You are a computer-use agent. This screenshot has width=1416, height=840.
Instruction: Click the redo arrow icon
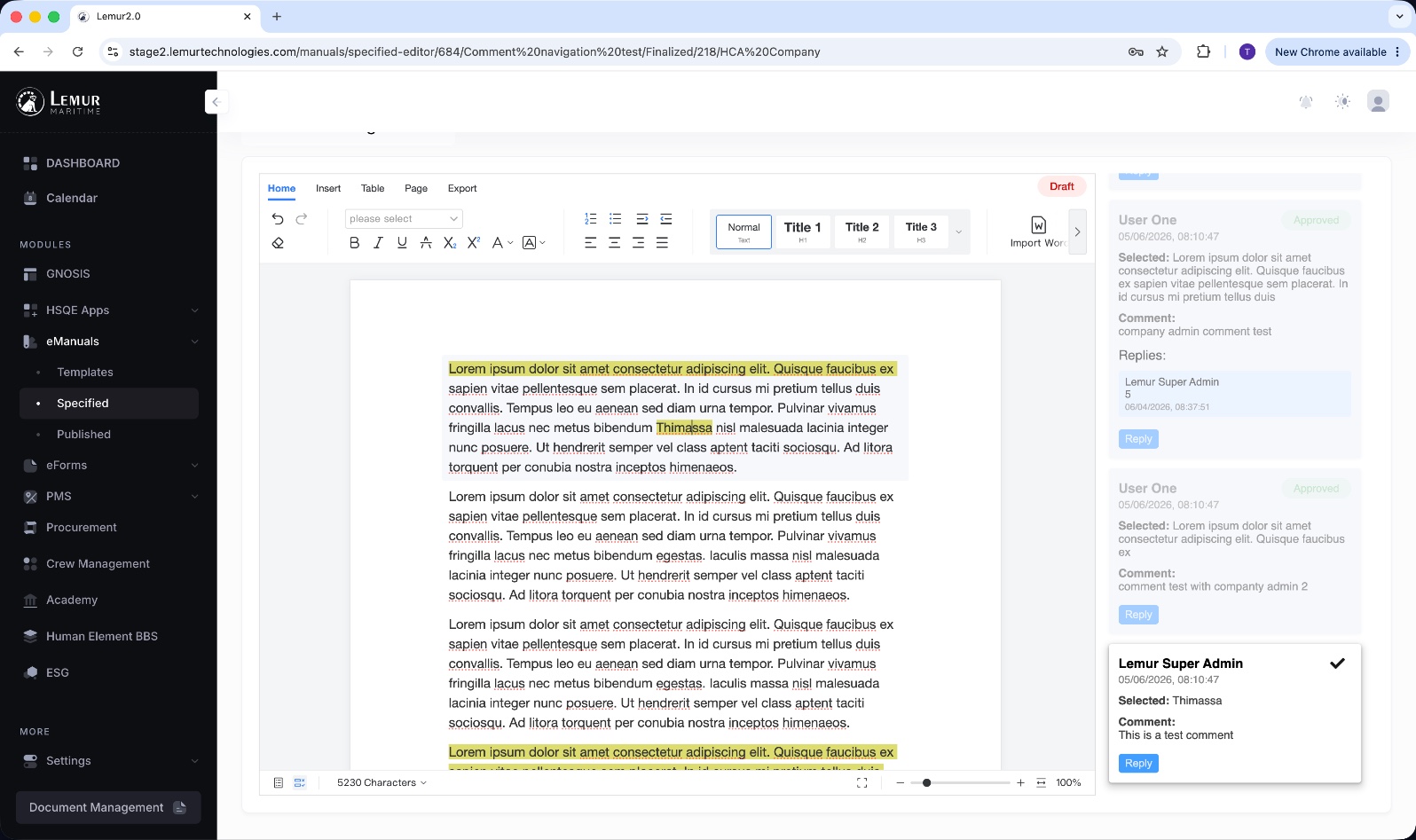click(302, 218)
